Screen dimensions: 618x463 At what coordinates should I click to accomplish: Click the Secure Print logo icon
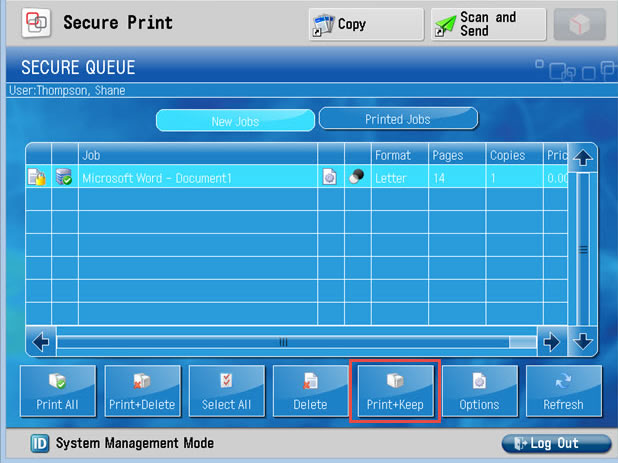tap(36, 22)
